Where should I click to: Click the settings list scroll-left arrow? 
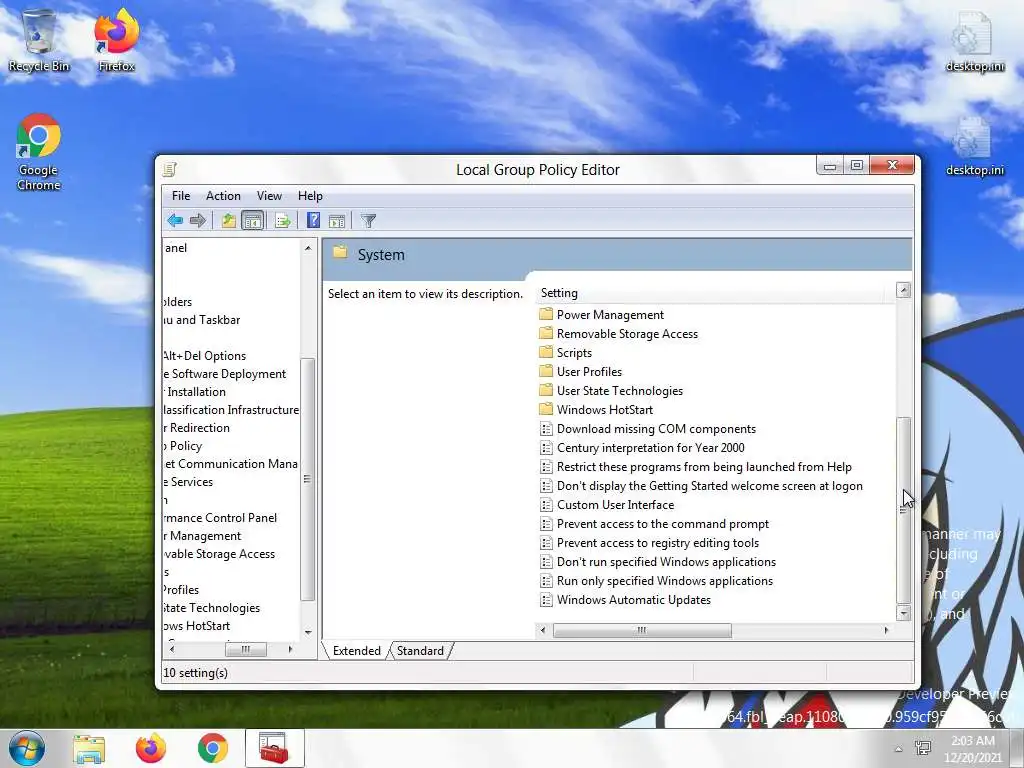coord(543,630)
